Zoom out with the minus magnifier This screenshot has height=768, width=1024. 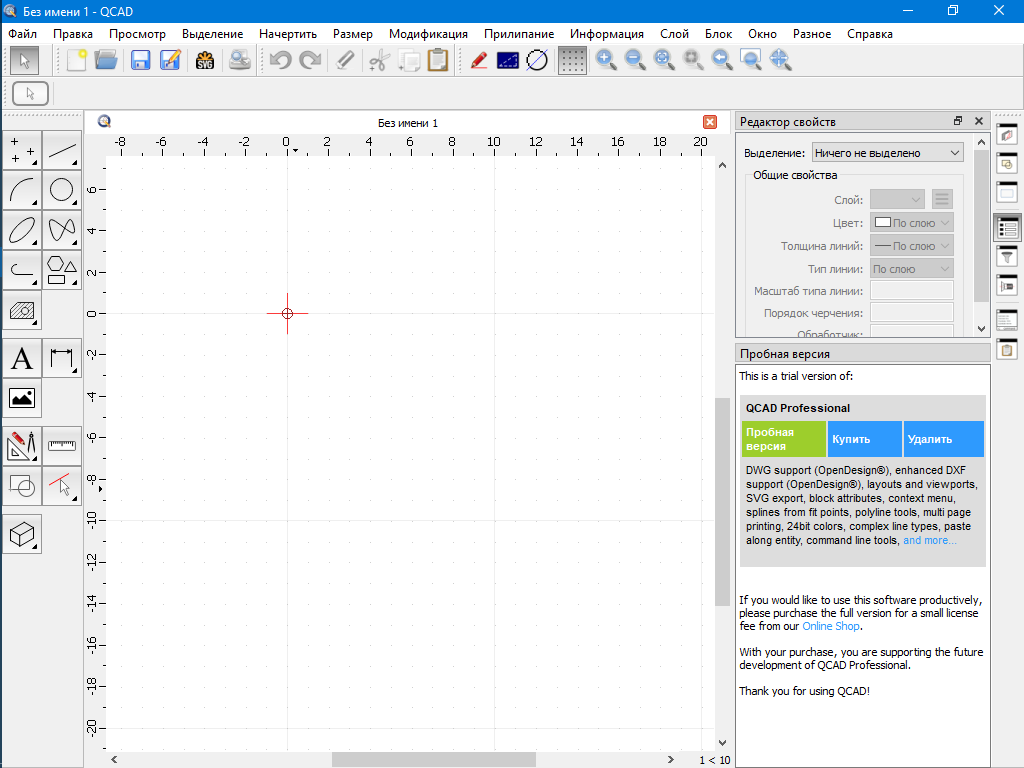point(635,60)
